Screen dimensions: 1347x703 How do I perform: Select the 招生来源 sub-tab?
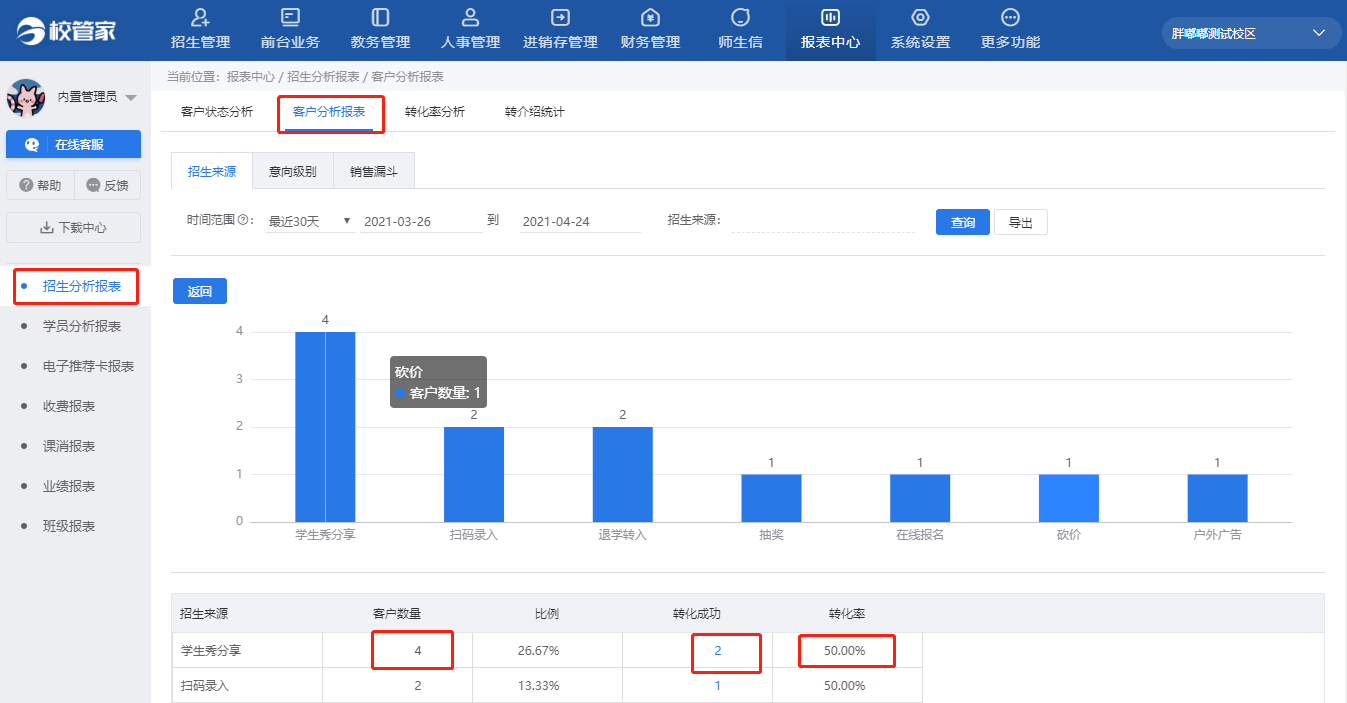coord(212,171)
